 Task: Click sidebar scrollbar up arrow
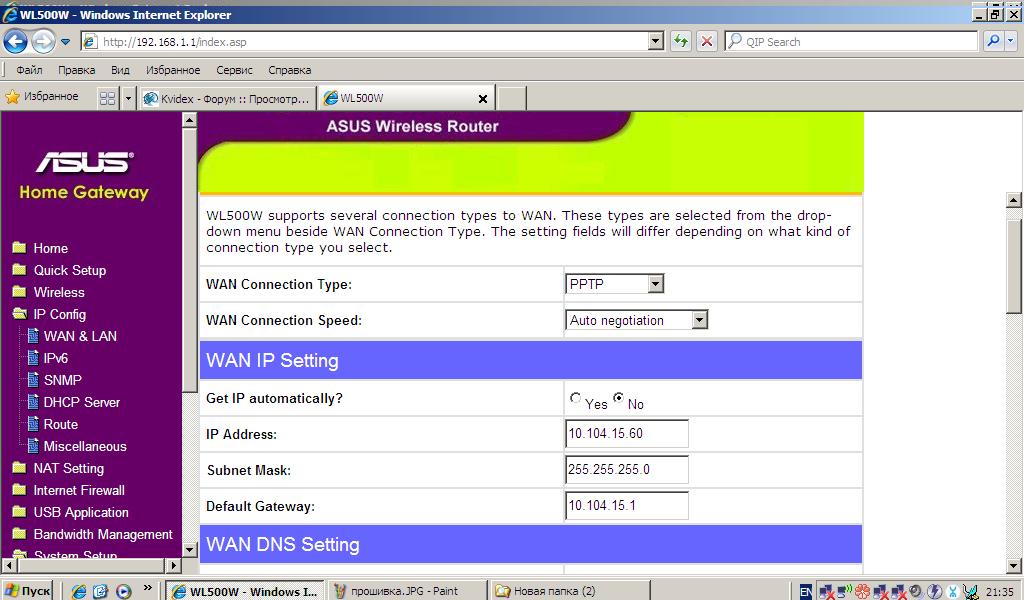tap(189, 120)
